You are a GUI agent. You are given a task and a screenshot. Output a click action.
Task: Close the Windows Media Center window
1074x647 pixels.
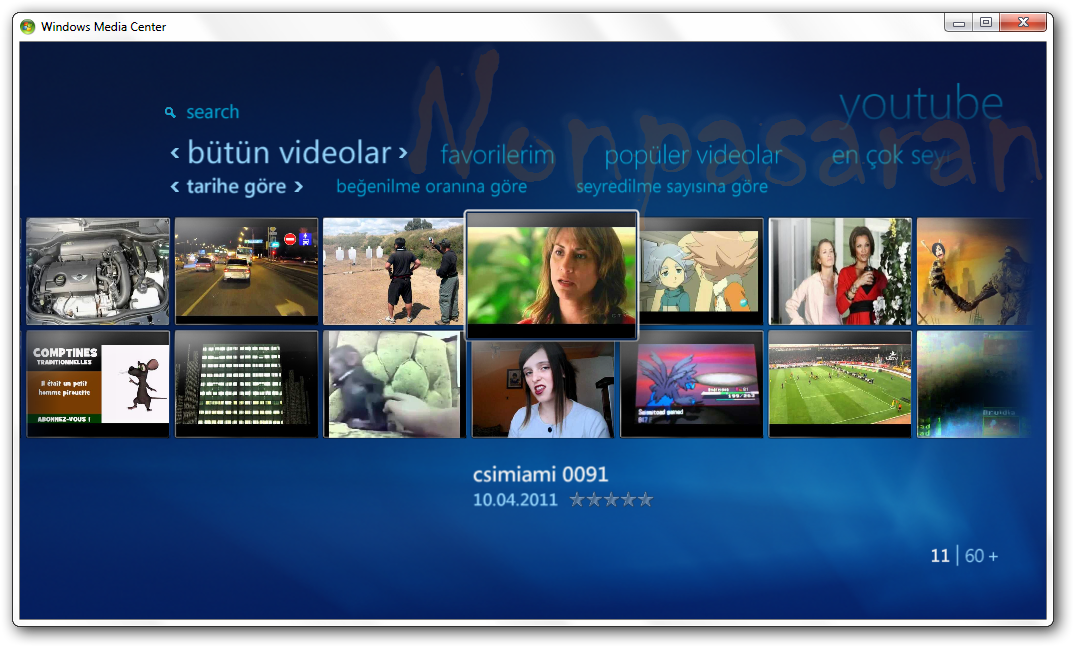tap(1023, 23)
